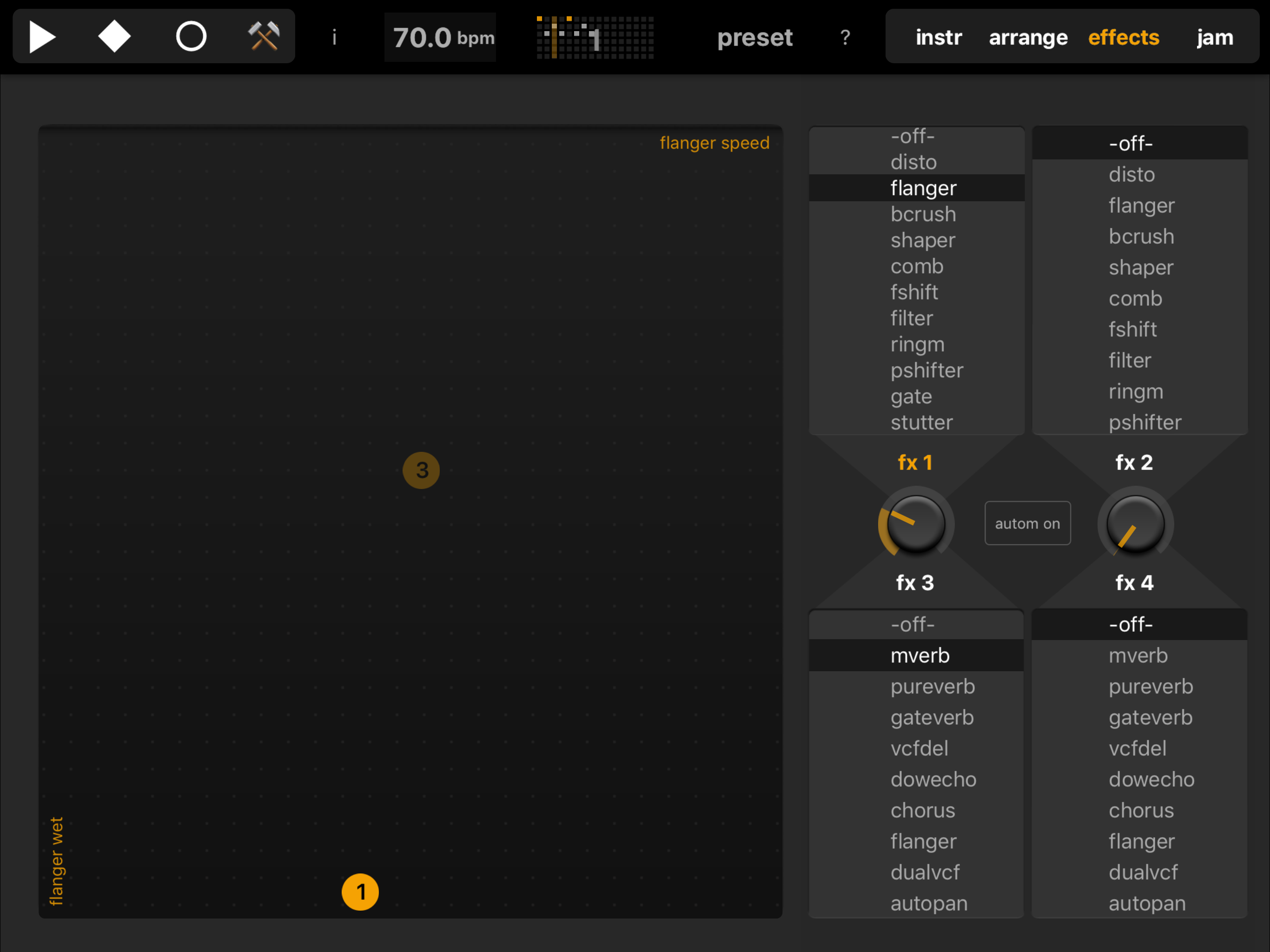Open the info 'i' icon
This screenshot has height=952, width=1270.
click(x=334, y=38)
